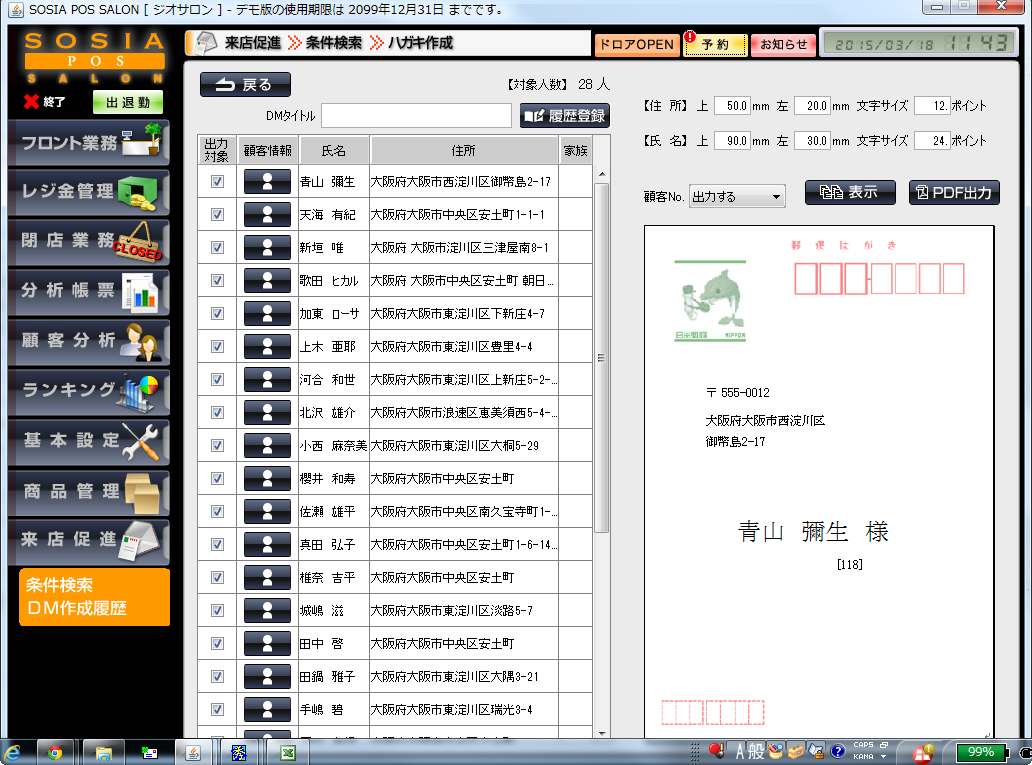
Task: Toggle output checkbox for 加東 ローサ
Action: [217, 314]
